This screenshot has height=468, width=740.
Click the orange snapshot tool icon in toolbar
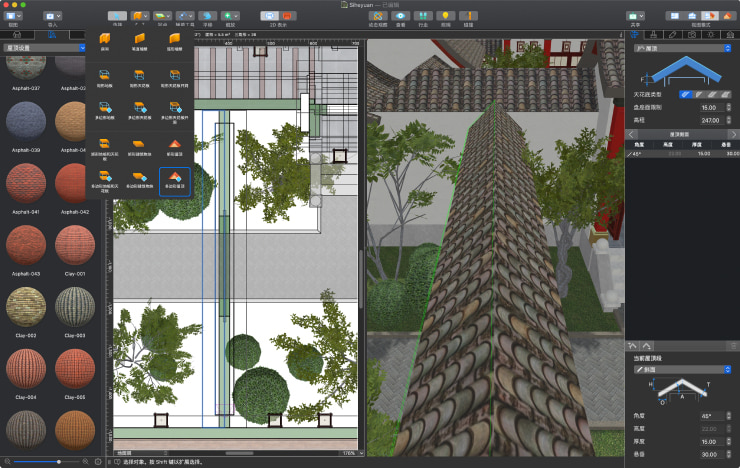tap(468, 16)
